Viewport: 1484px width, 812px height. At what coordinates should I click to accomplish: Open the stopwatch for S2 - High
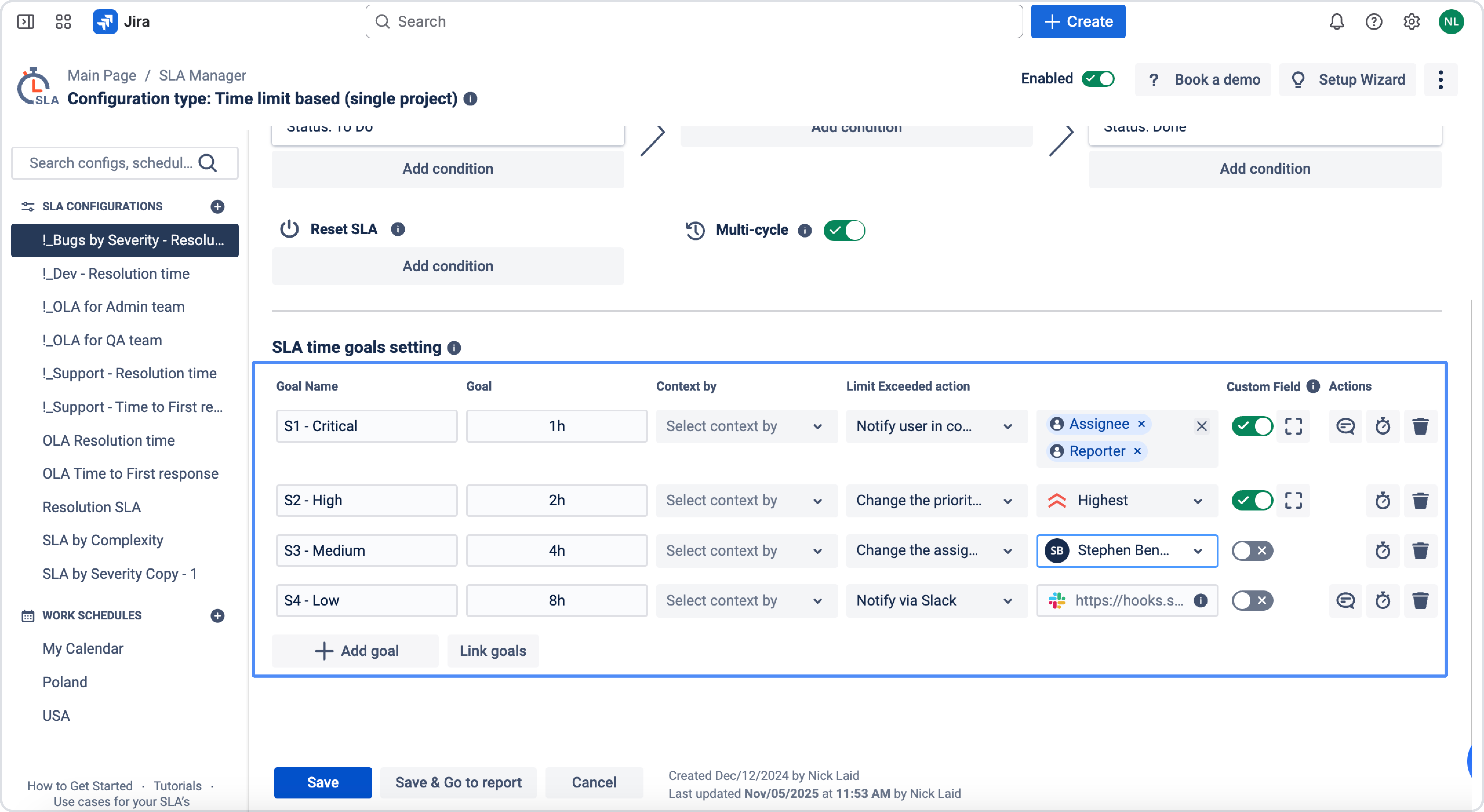(1383, 500)
